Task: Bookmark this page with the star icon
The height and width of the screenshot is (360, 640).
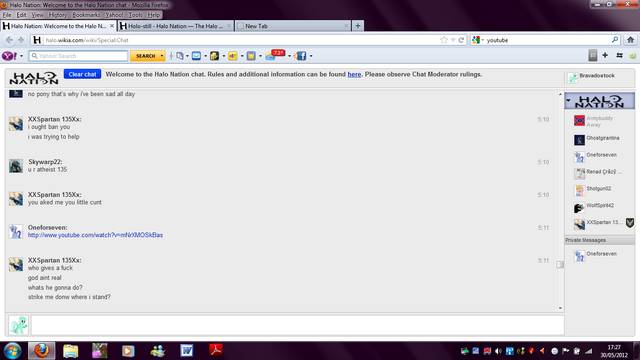Action: (444, 40)
